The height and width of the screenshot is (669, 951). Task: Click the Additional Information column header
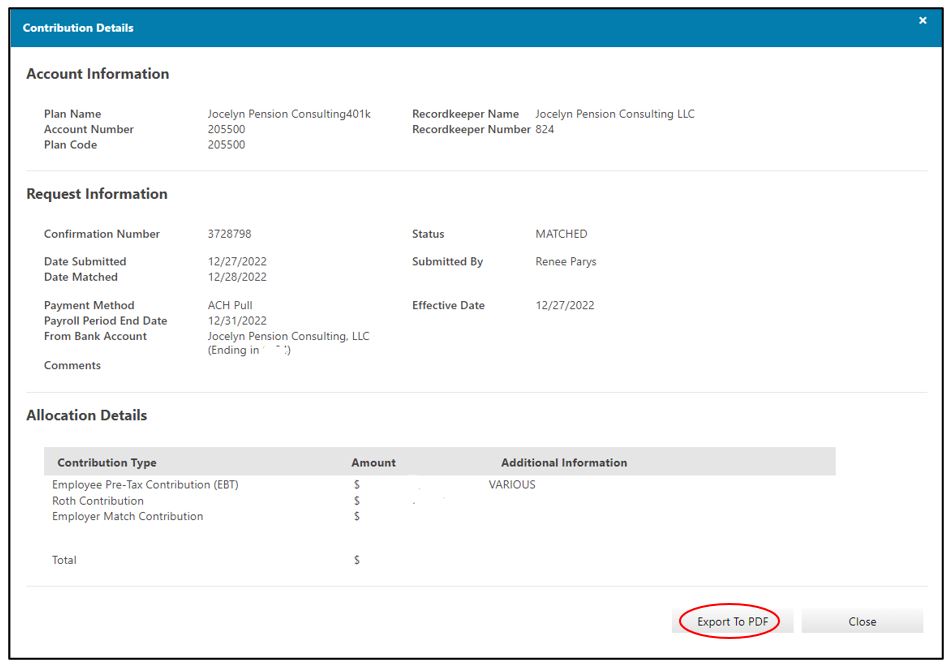(564, 463)
